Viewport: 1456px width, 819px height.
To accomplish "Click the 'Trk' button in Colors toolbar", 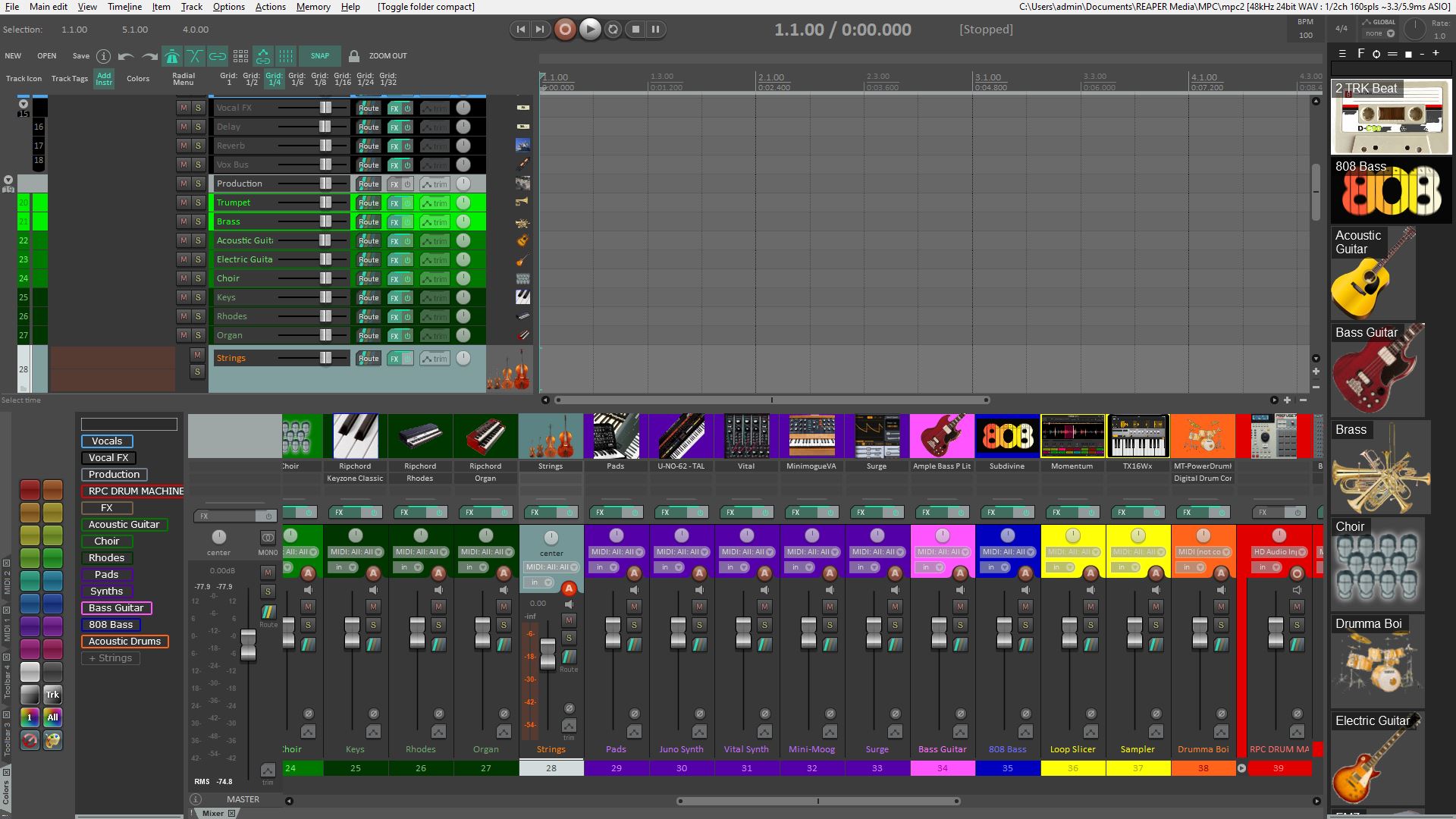I will click(52, 695).
